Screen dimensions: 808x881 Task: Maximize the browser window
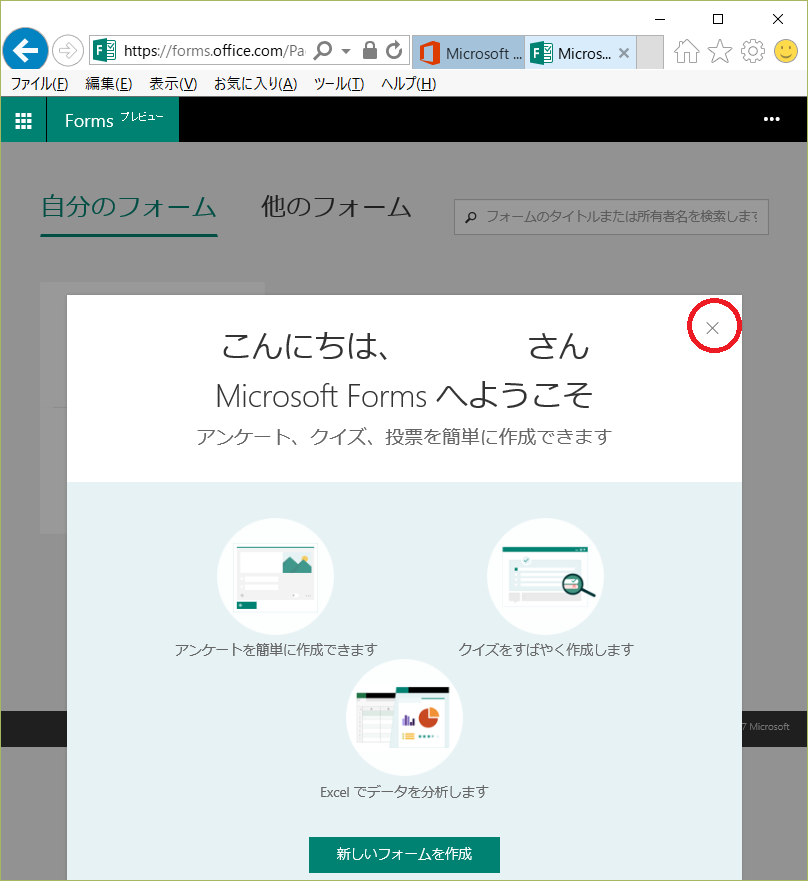coord(718,19)
